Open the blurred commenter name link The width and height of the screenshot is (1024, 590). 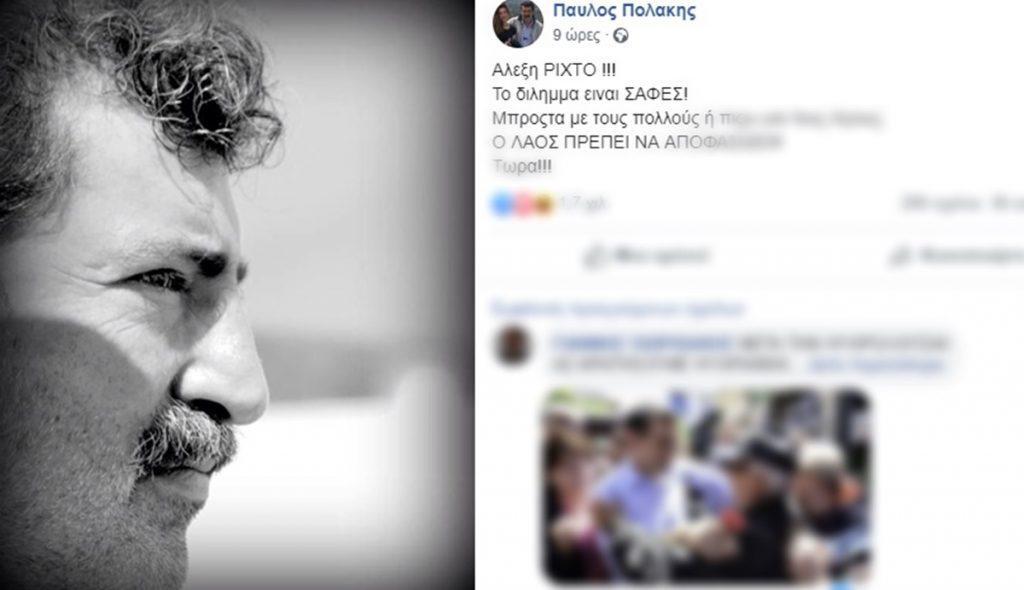pyautogui.click(x=642, y=342)
